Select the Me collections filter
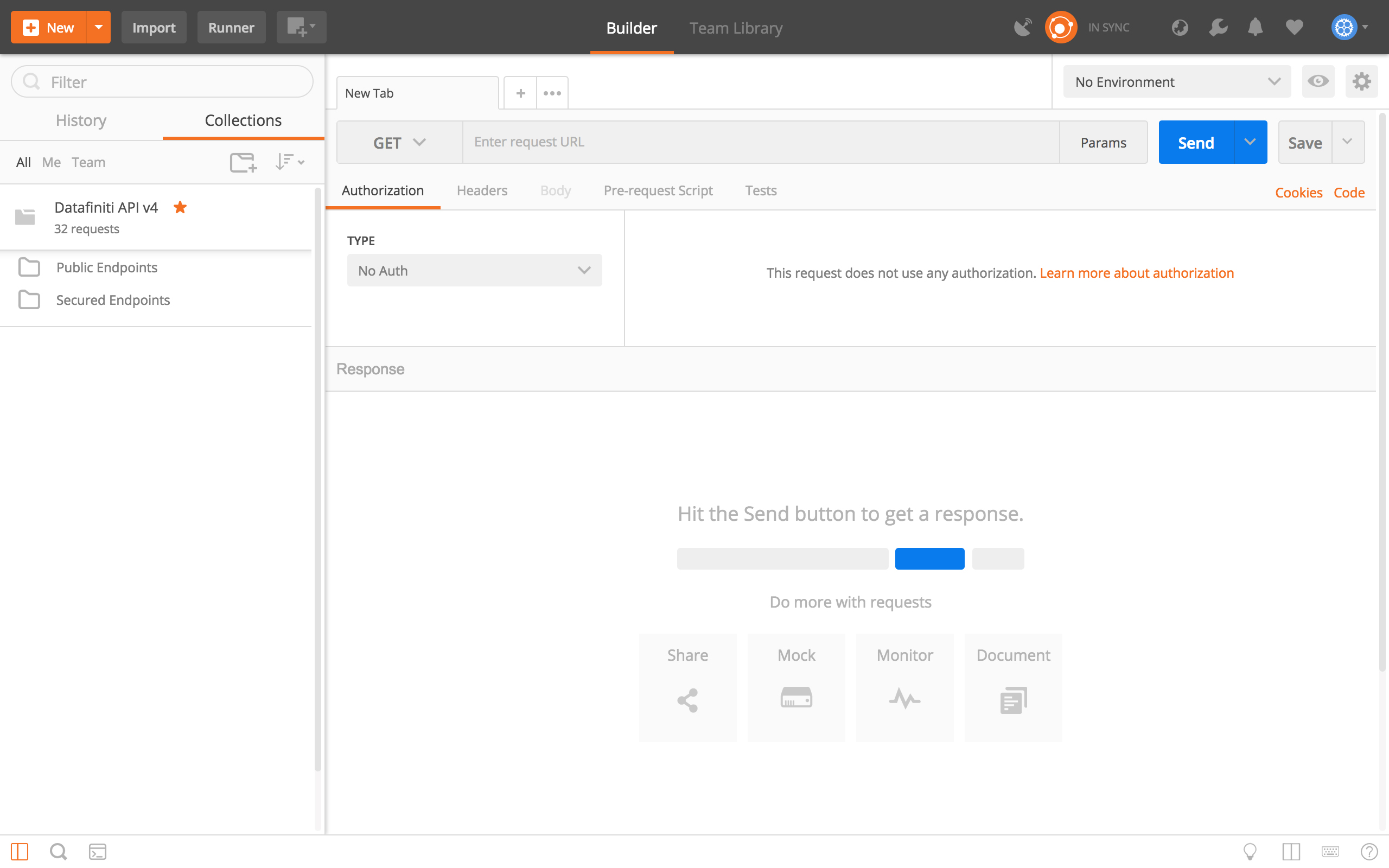 tap(51, 162)
